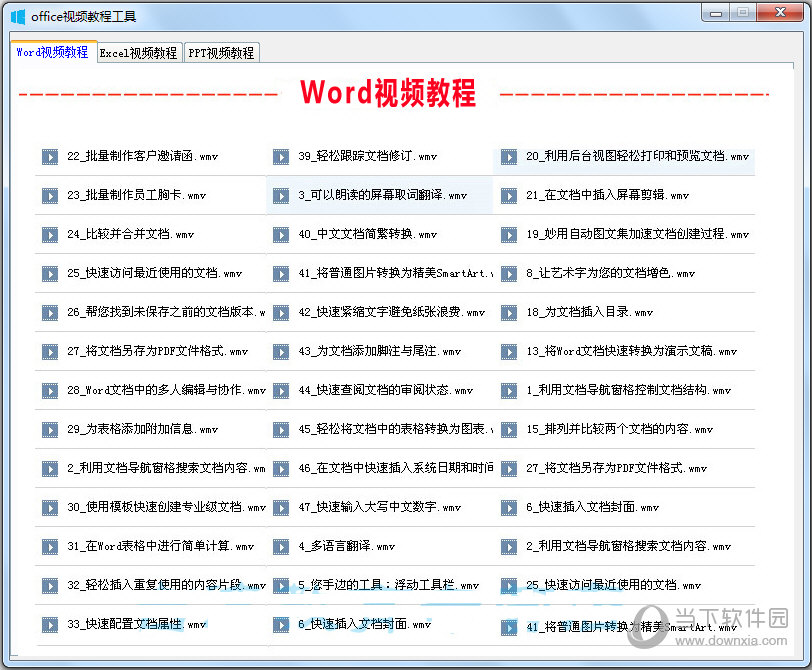Open 23_批量制作员工胸卡.wmv video

[136, 196]
